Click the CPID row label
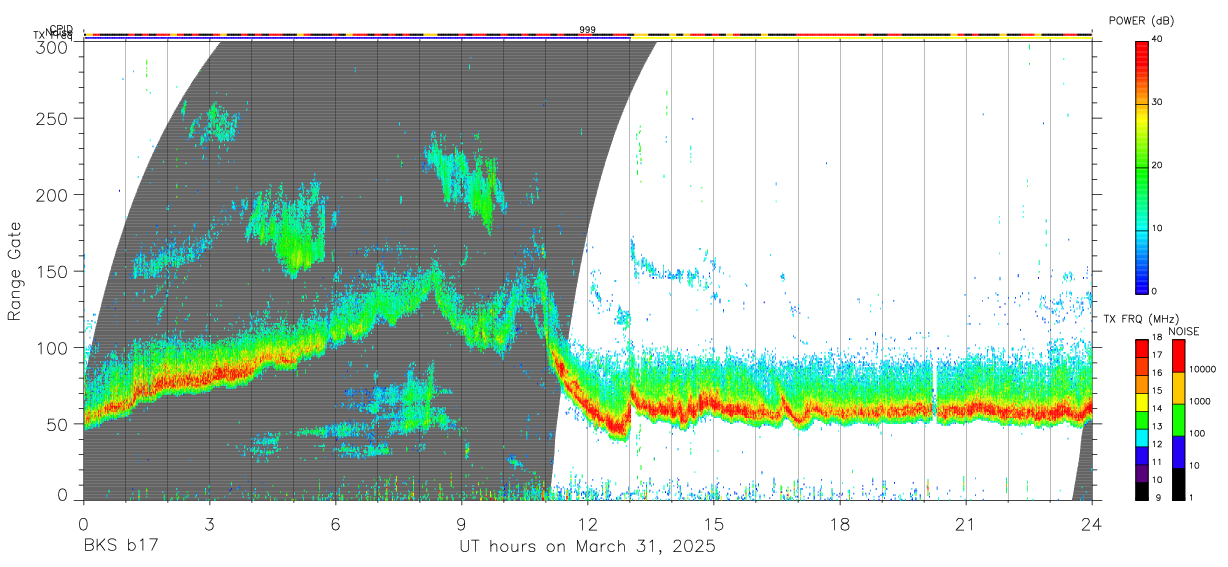The image size is (1228, 567). click(x=60, y=29)
